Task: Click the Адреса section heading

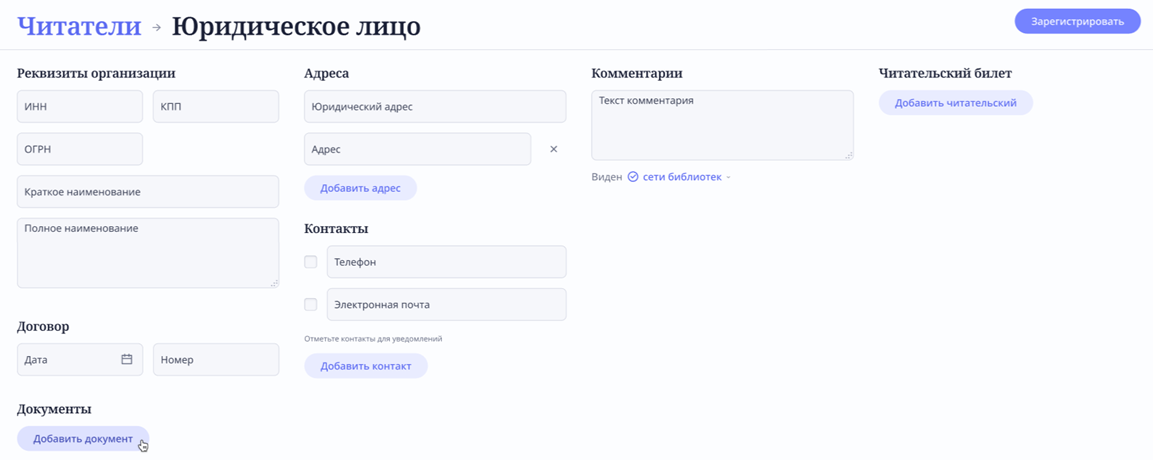Action: click(x=326, y=73)
